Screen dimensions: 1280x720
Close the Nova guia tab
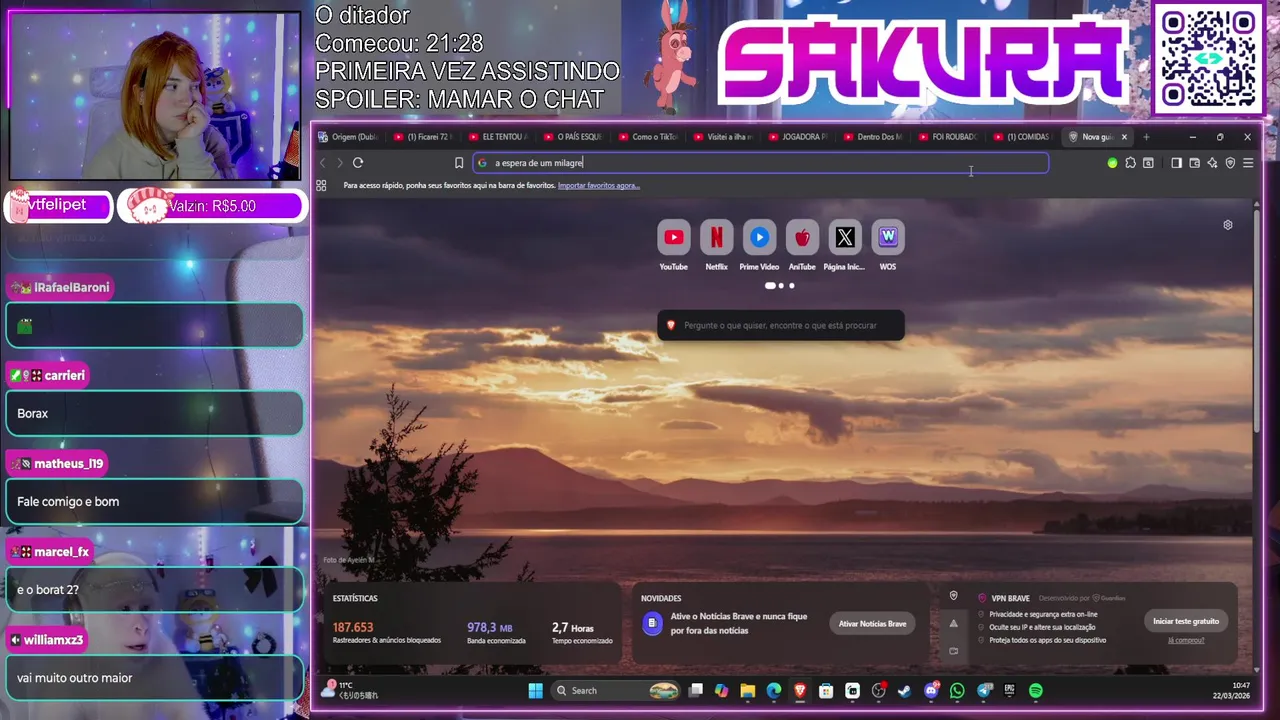tap(1124, 137)
